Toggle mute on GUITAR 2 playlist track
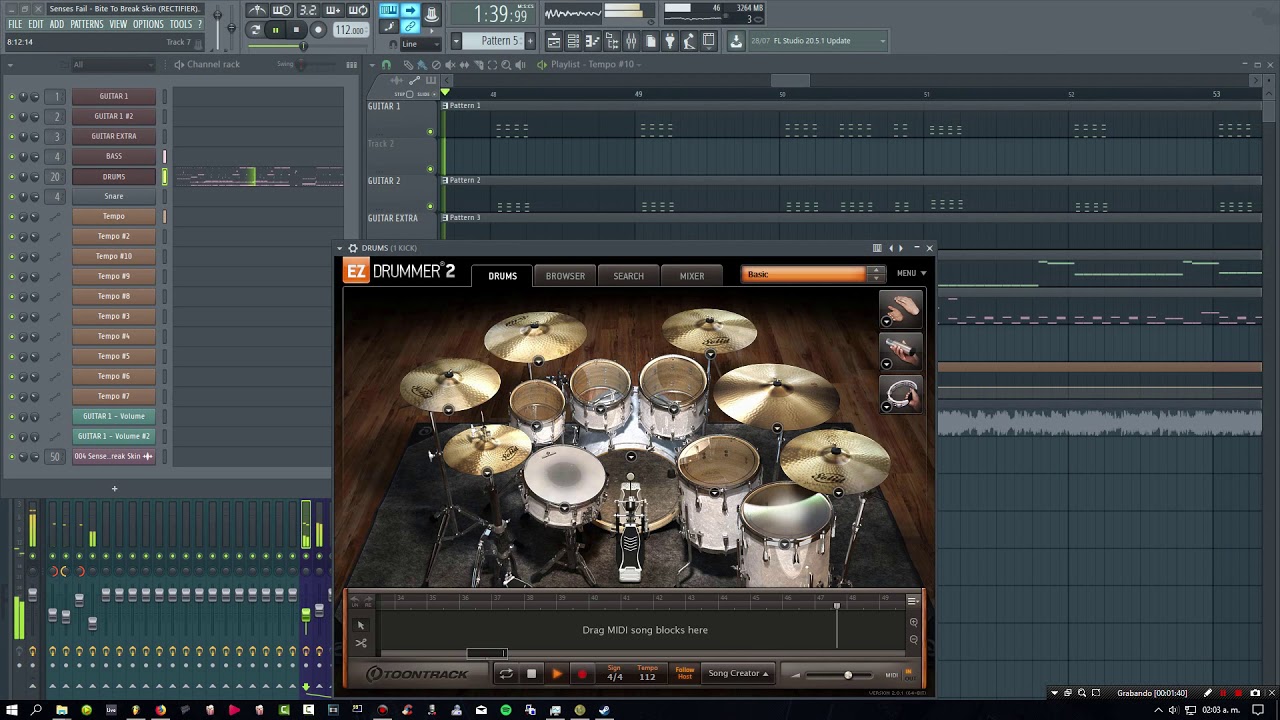 [431, 206]
